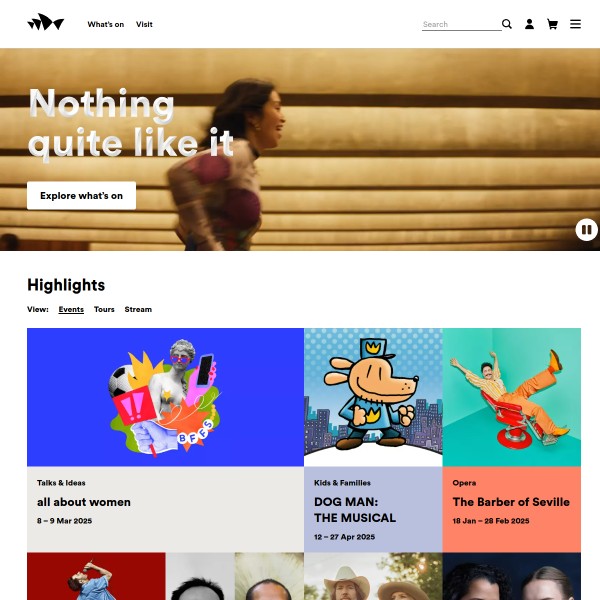The image size is (600, 600).
Task: Open the all about women artwork thumbnail
Action: (x=165, y=397)
